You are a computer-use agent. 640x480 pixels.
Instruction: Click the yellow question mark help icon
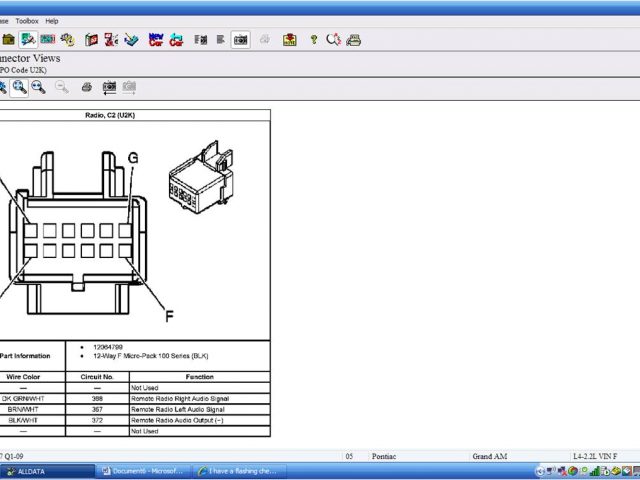click(313, 40)
